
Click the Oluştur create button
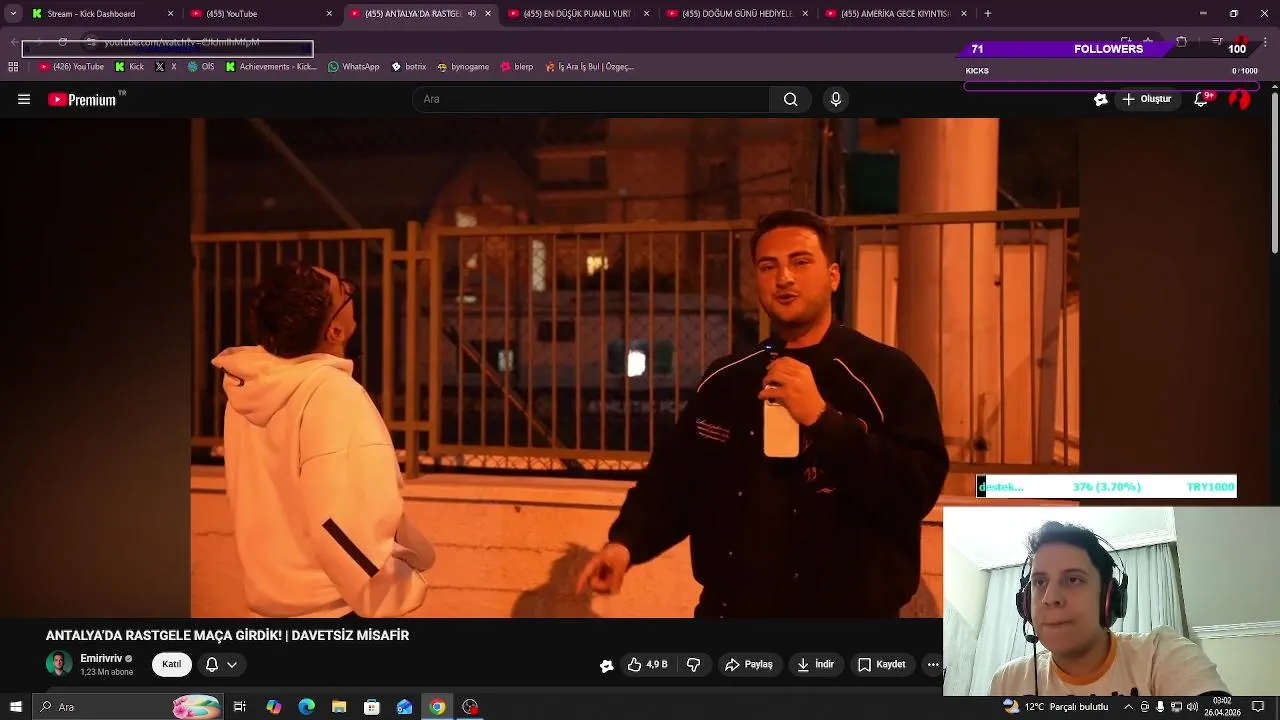tap(1146, 99)
